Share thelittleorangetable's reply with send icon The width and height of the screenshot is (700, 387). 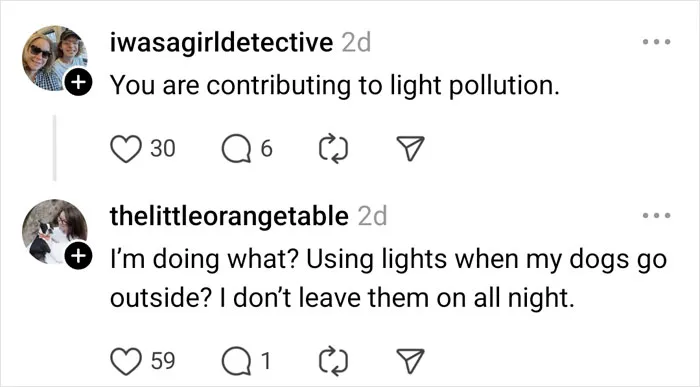(x=410, y=361)
